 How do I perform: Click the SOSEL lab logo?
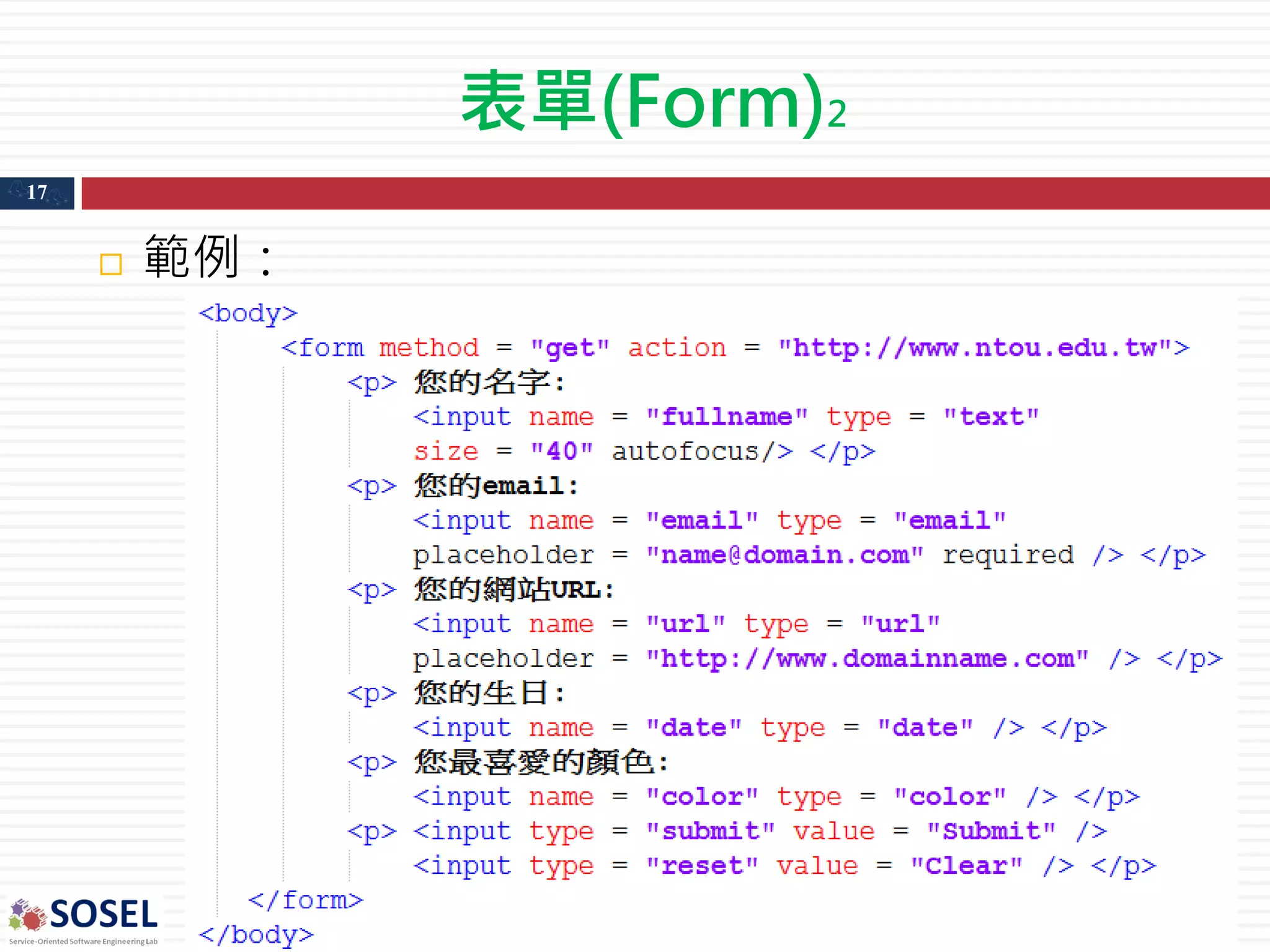click(84, 921)
